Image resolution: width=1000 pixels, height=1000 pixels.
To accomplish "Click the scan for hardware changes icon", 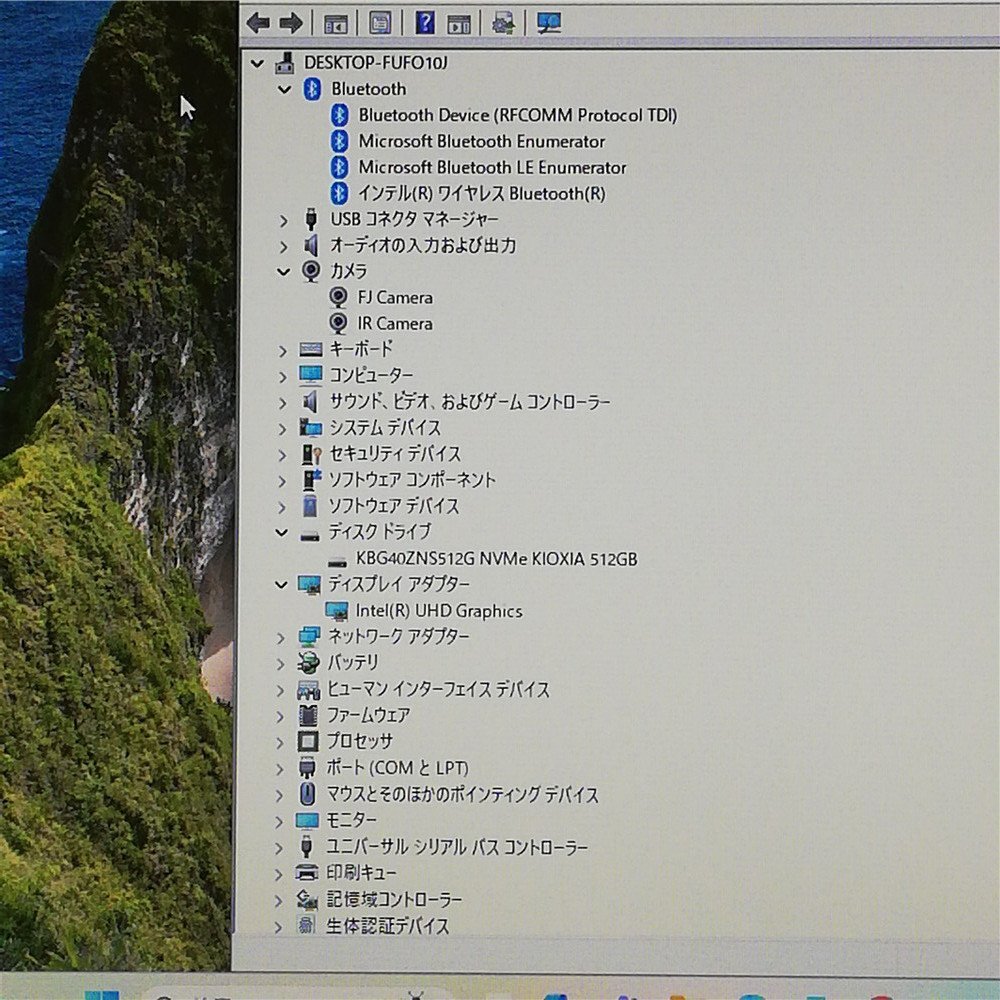I will click(x=548, y=22).
